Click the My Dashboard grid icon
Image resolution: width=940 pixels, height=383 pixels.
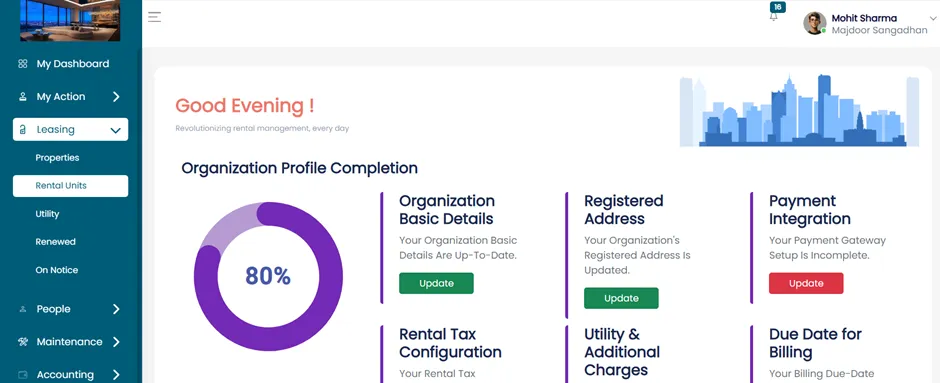pos(23,64)
